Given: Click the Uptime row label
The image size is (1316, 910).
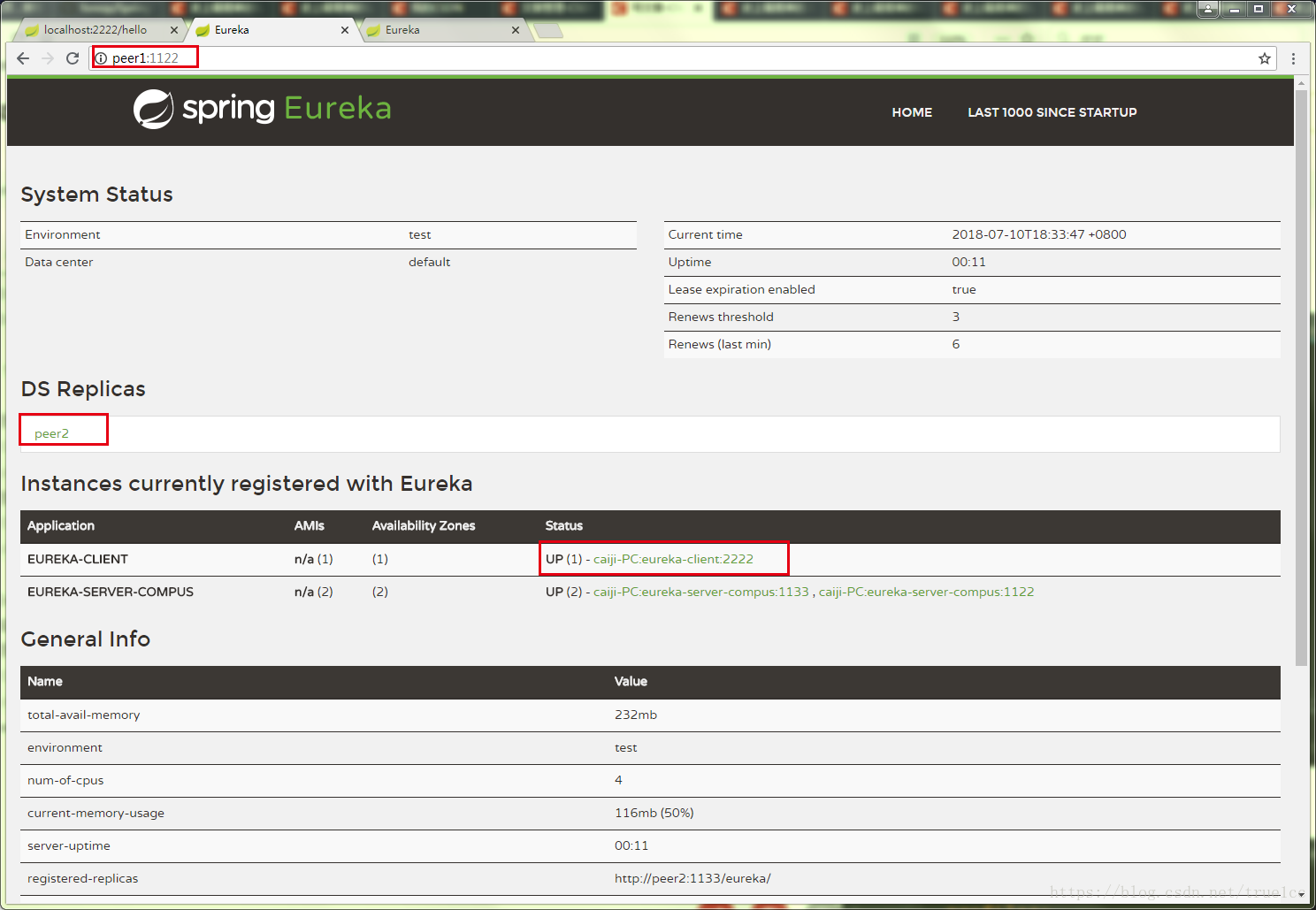Looking at the screenshot, I should tap(690, 262).
